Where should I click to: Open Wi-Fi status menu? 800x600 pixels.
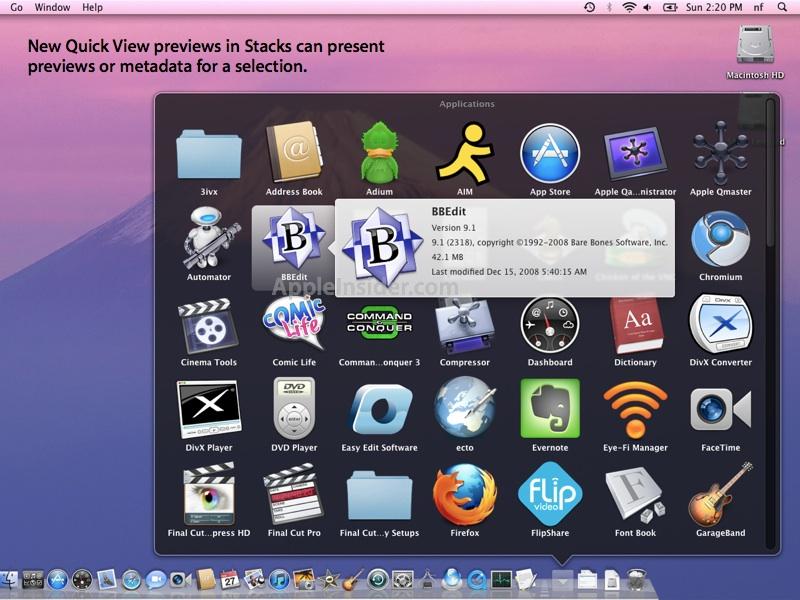(630, 7)
